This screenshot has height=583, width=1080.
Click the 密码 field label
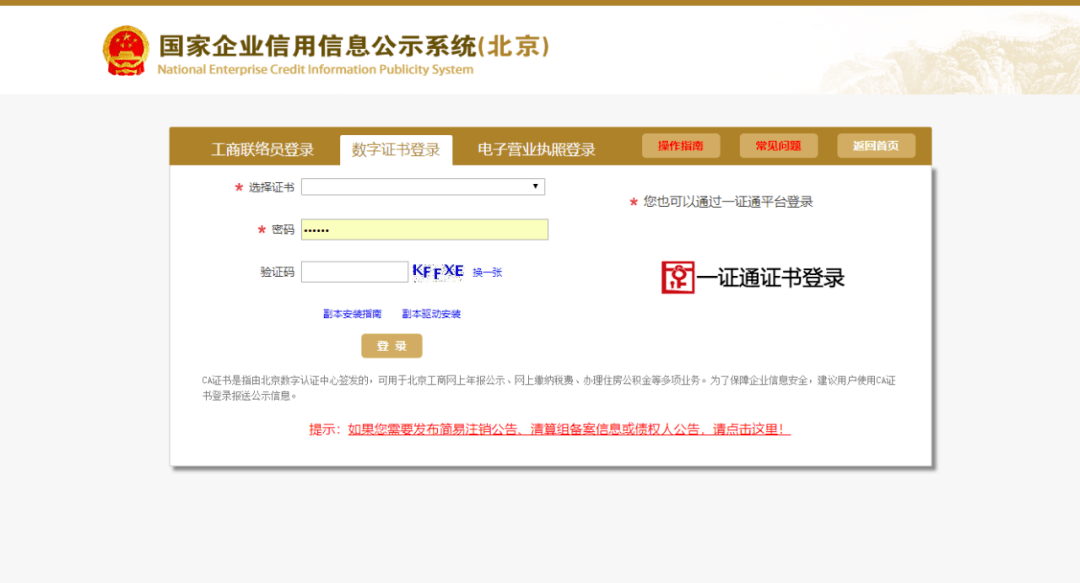283,229
